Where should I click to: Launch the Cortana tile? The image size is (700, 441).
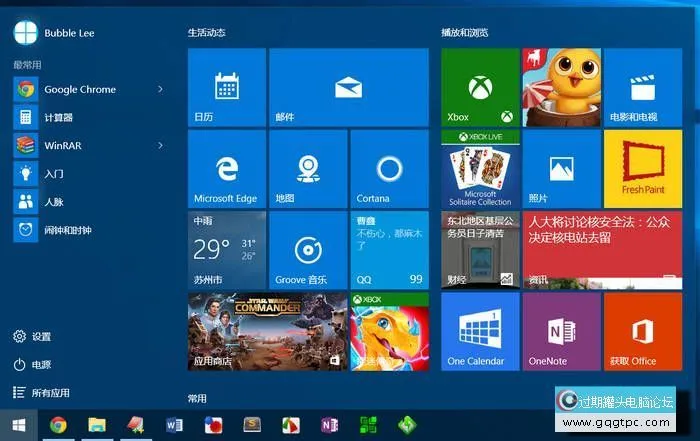(389, 168)
